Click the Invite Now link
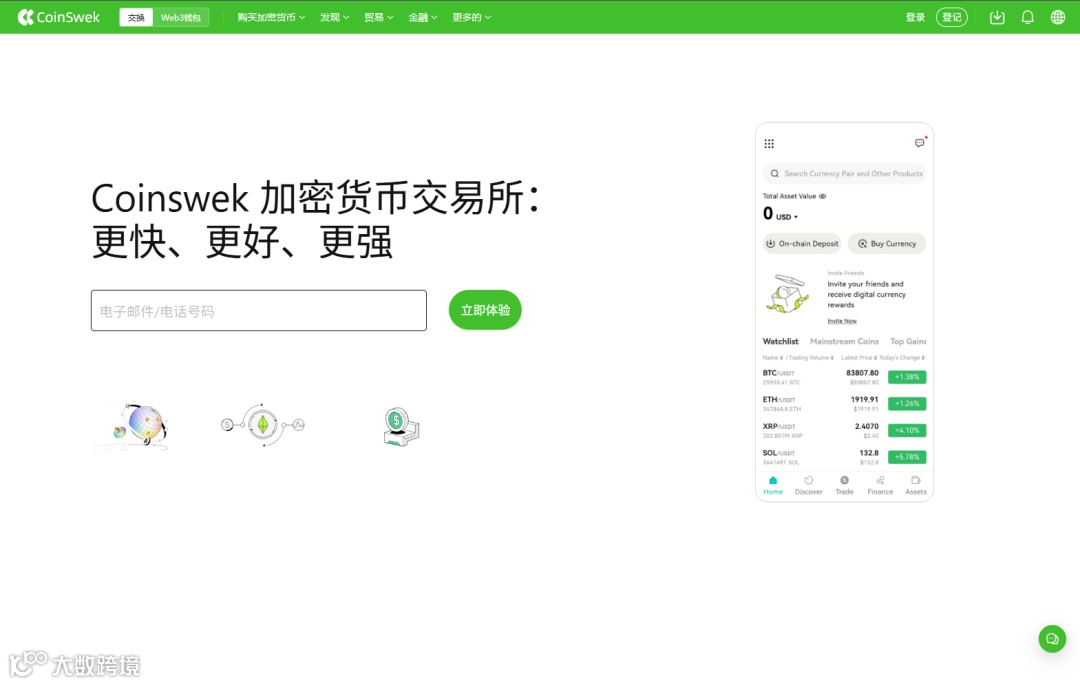Viewport: 1080px width, 685px height. 842,321
